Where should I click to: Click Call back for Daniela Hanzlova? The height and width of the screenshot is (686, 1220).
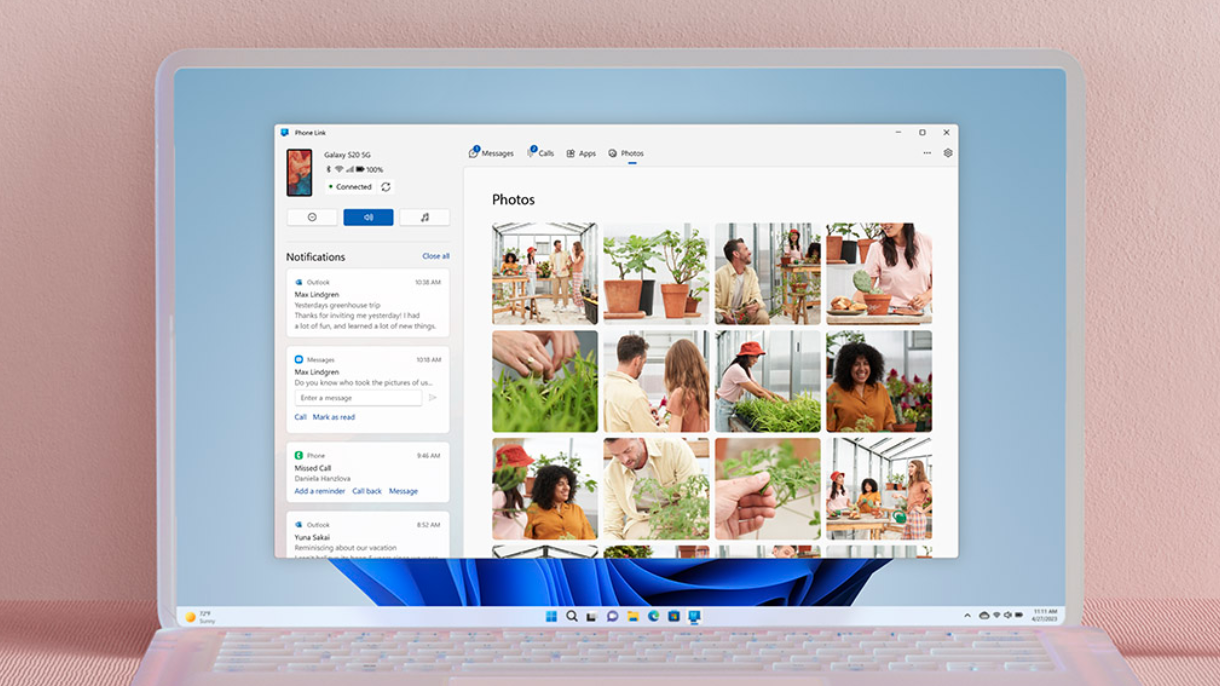pos(367,491)
